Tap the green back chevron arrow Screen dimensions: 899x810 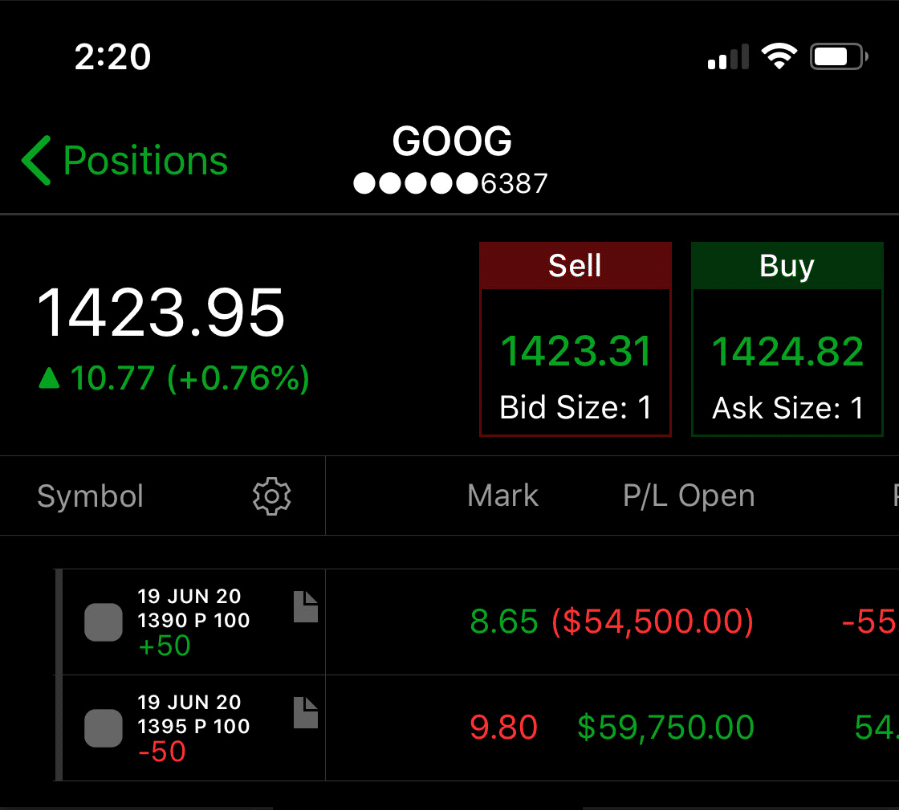37,161
